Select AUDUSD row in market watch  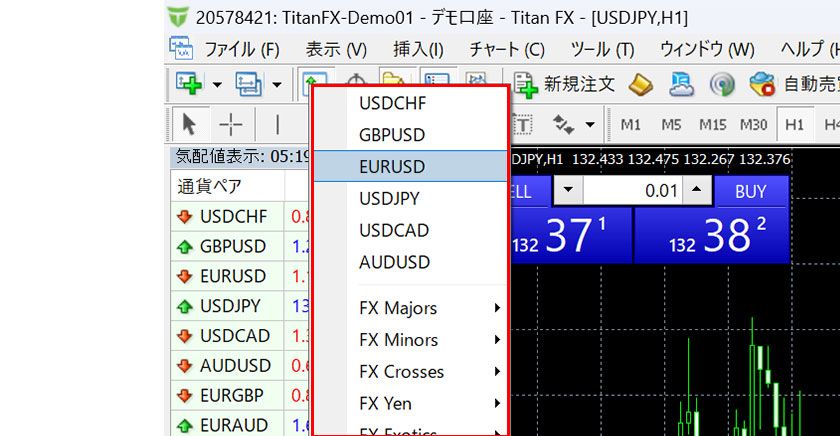pyautogui.click(x=240, y=365)
